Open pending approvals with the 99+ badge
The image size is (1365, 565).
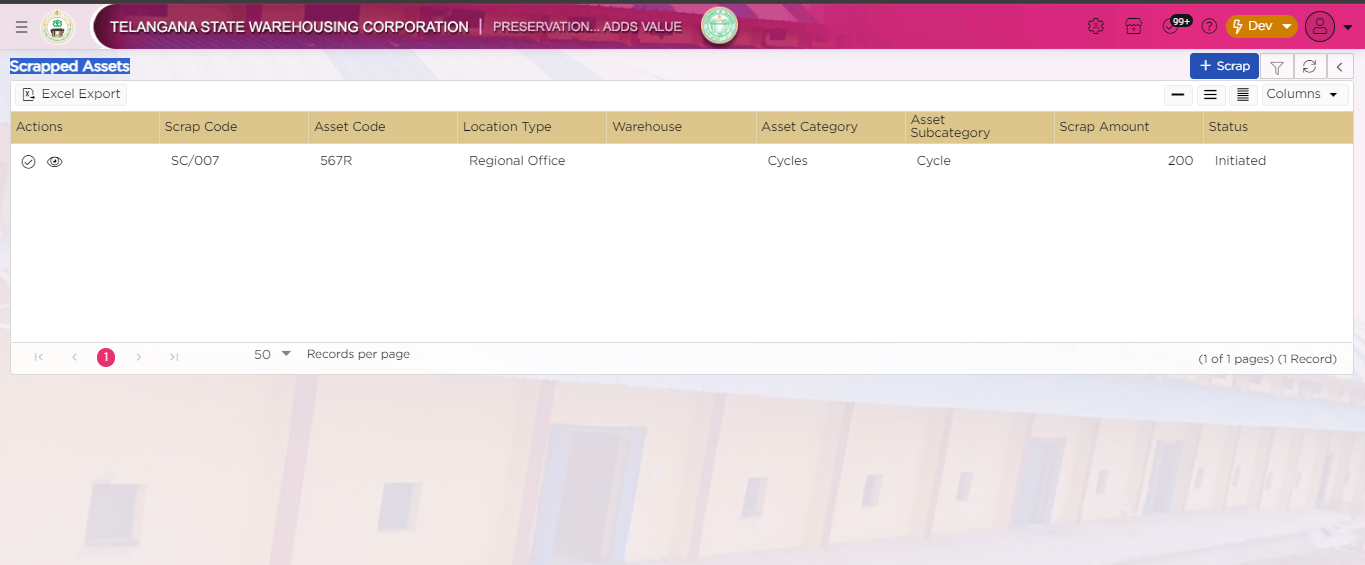(x=1174, y=25)
